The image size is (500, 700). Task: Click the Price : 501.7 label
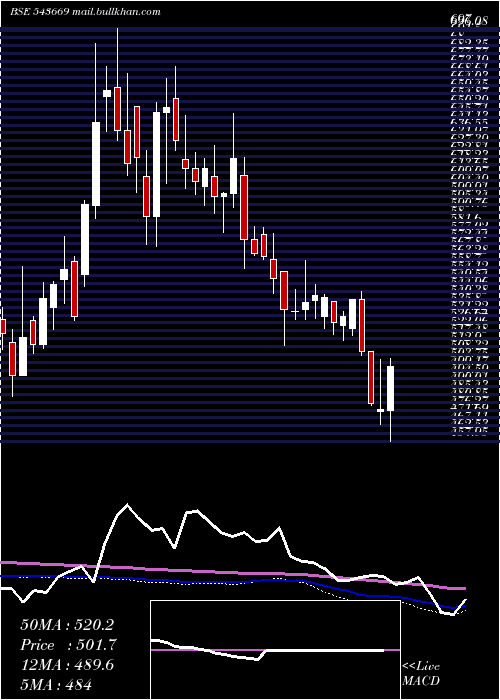click(69, 645)
